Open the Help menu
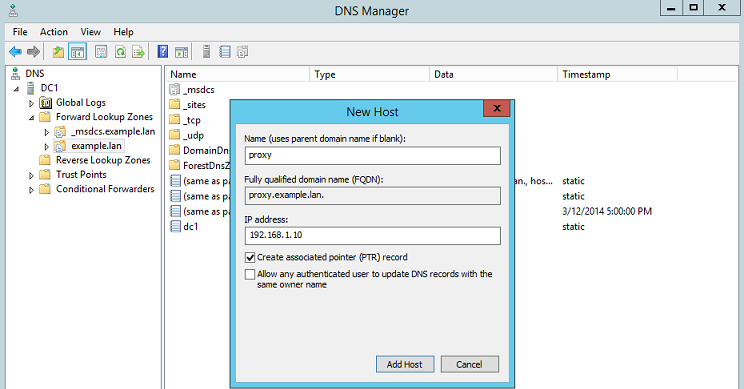The image size is (744, 389). click(123, 32)
